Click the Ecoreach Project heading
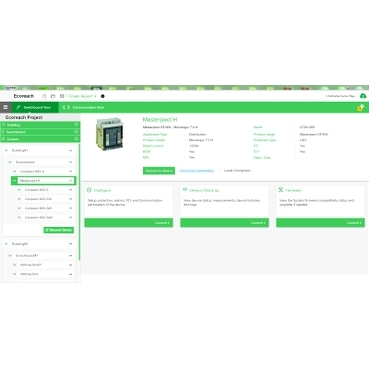This screenshot has width=369, height=369. tap(24, 117)
